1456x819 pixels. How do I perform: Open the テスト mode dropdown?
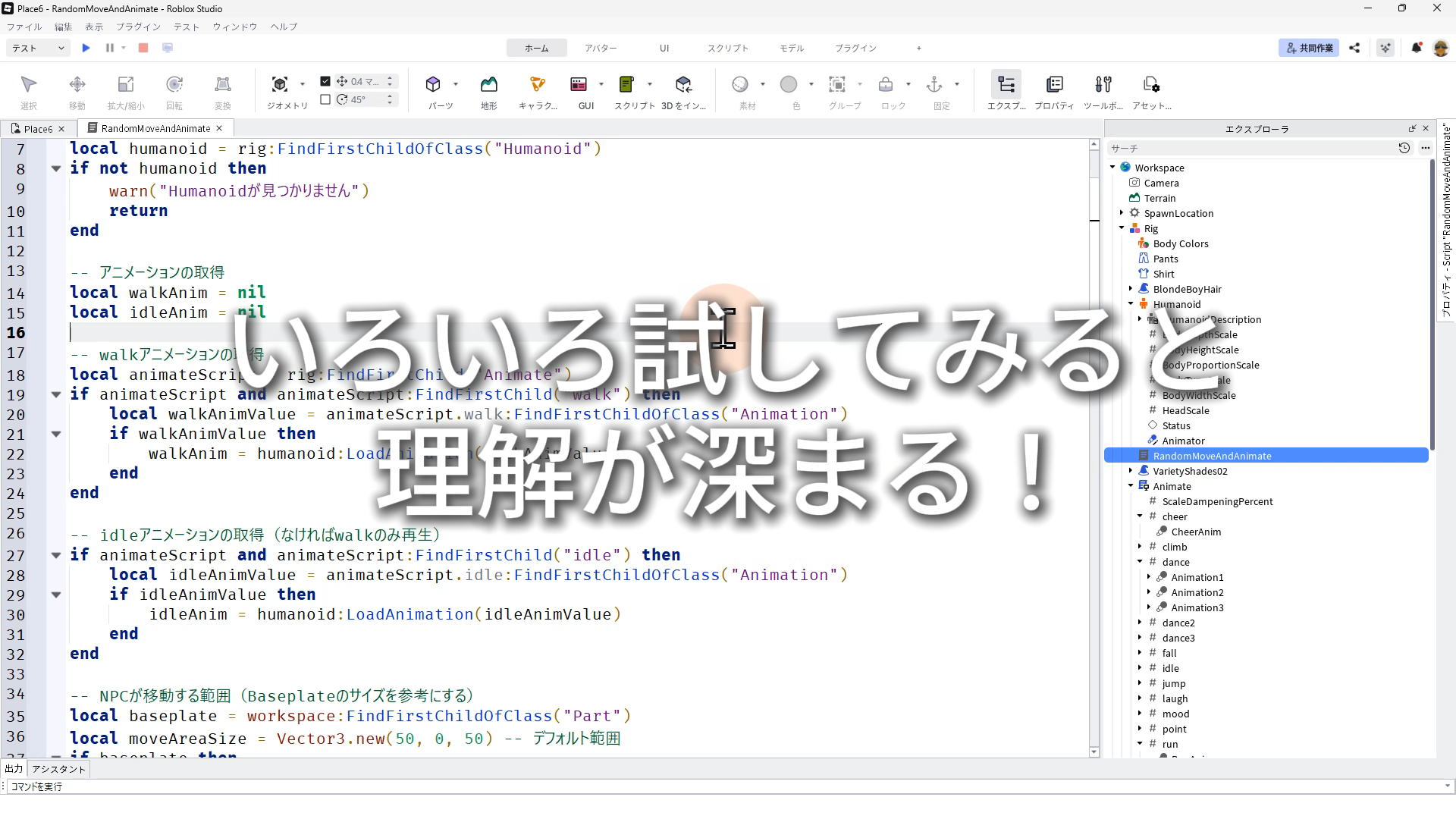38,48
